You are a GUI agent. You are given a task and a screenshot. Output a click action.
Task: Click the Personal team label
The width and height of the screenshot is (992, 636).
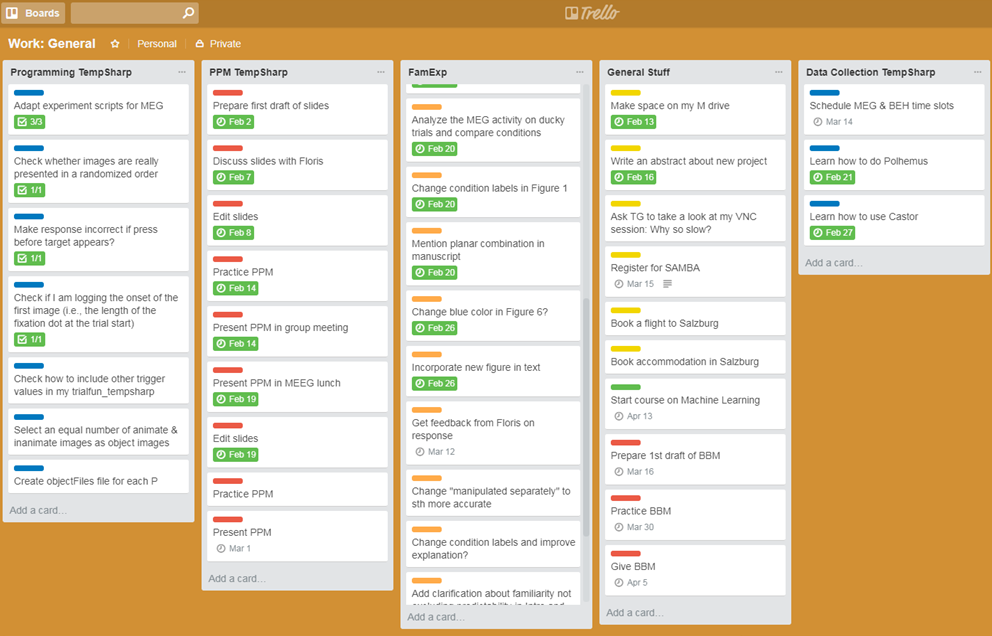pyautogui.click(x=156, y=44)
